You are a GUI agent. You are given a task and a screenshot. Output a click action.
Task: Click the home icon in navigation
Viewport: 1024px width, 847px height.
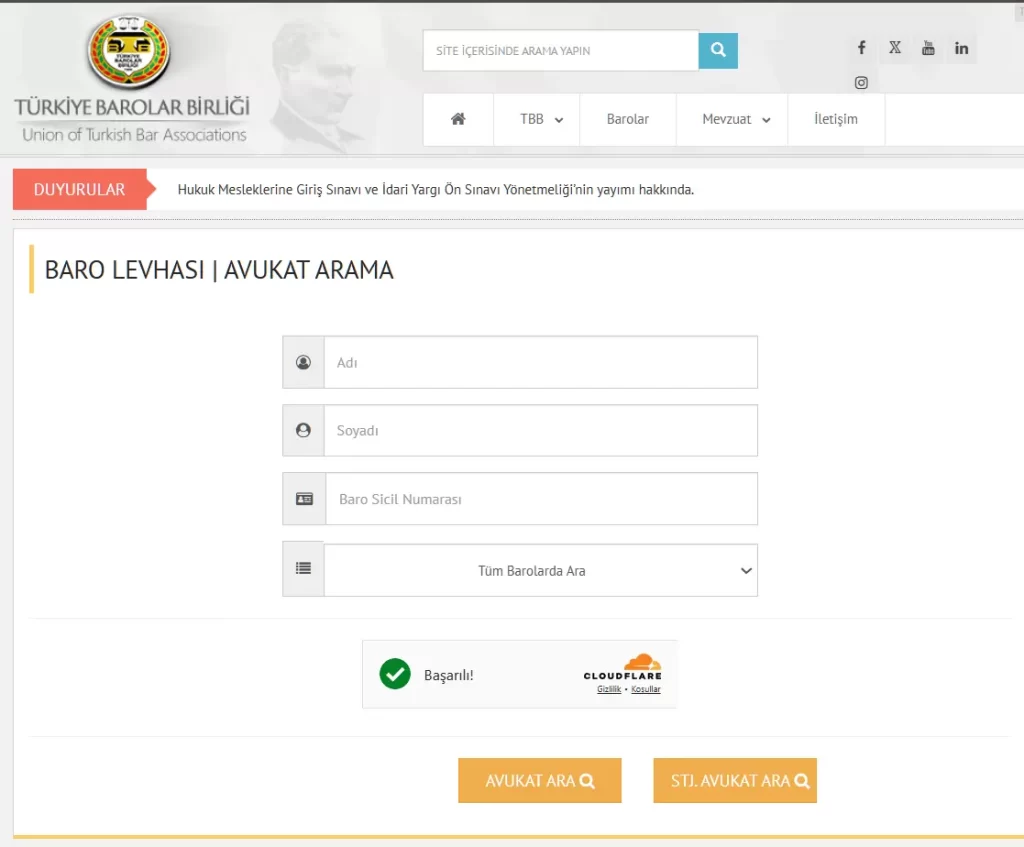[458, 119]
